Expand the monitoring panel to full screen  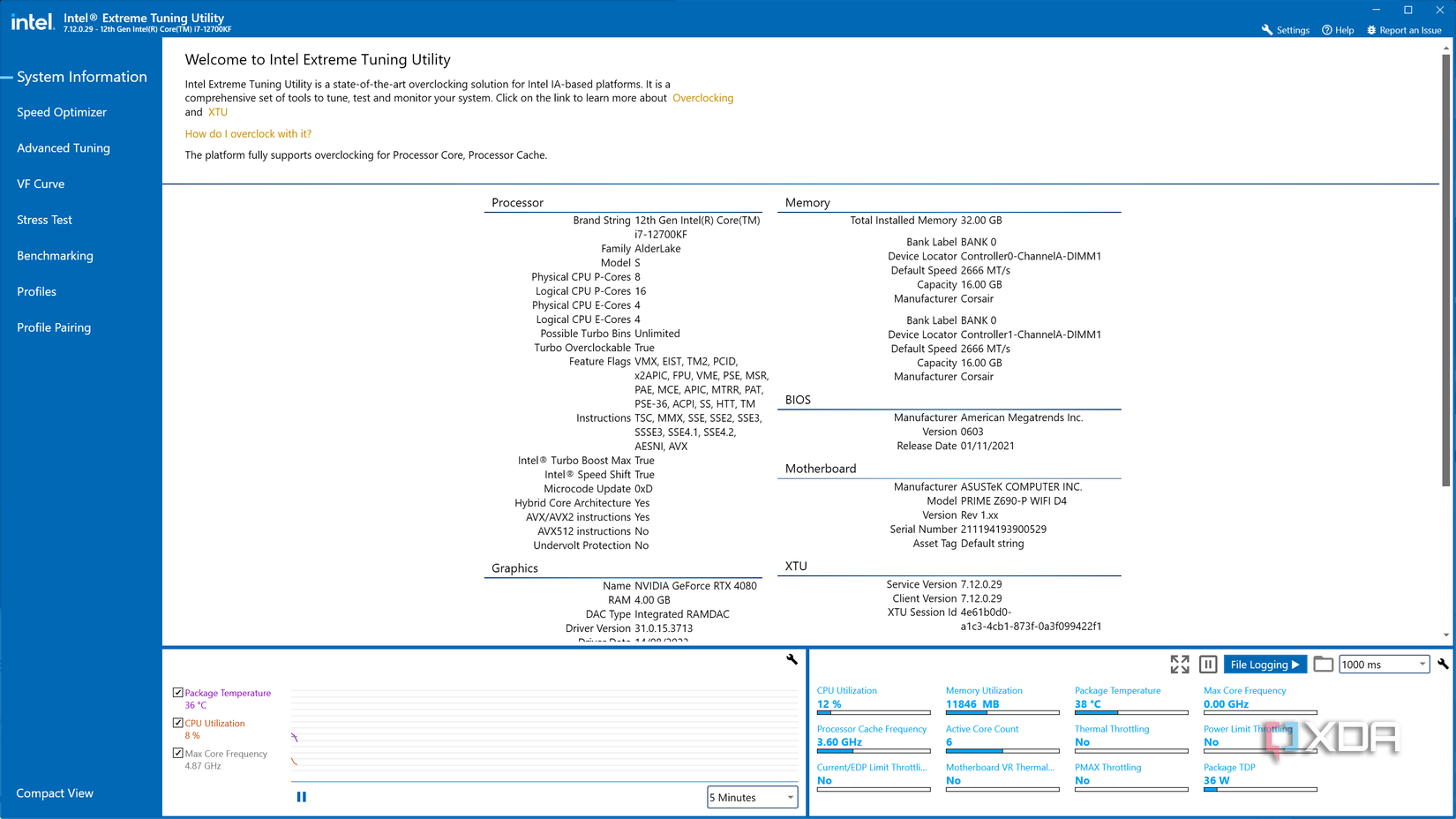pos(1180,664)
